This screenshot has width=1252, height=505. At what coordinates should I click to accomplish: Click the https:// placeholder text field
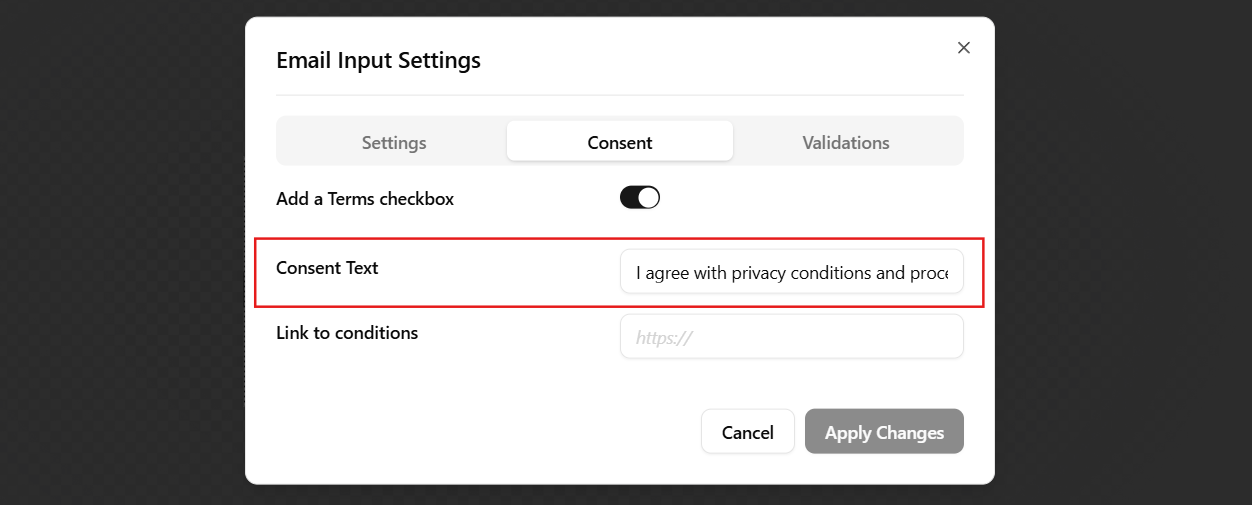coord(791,337)
